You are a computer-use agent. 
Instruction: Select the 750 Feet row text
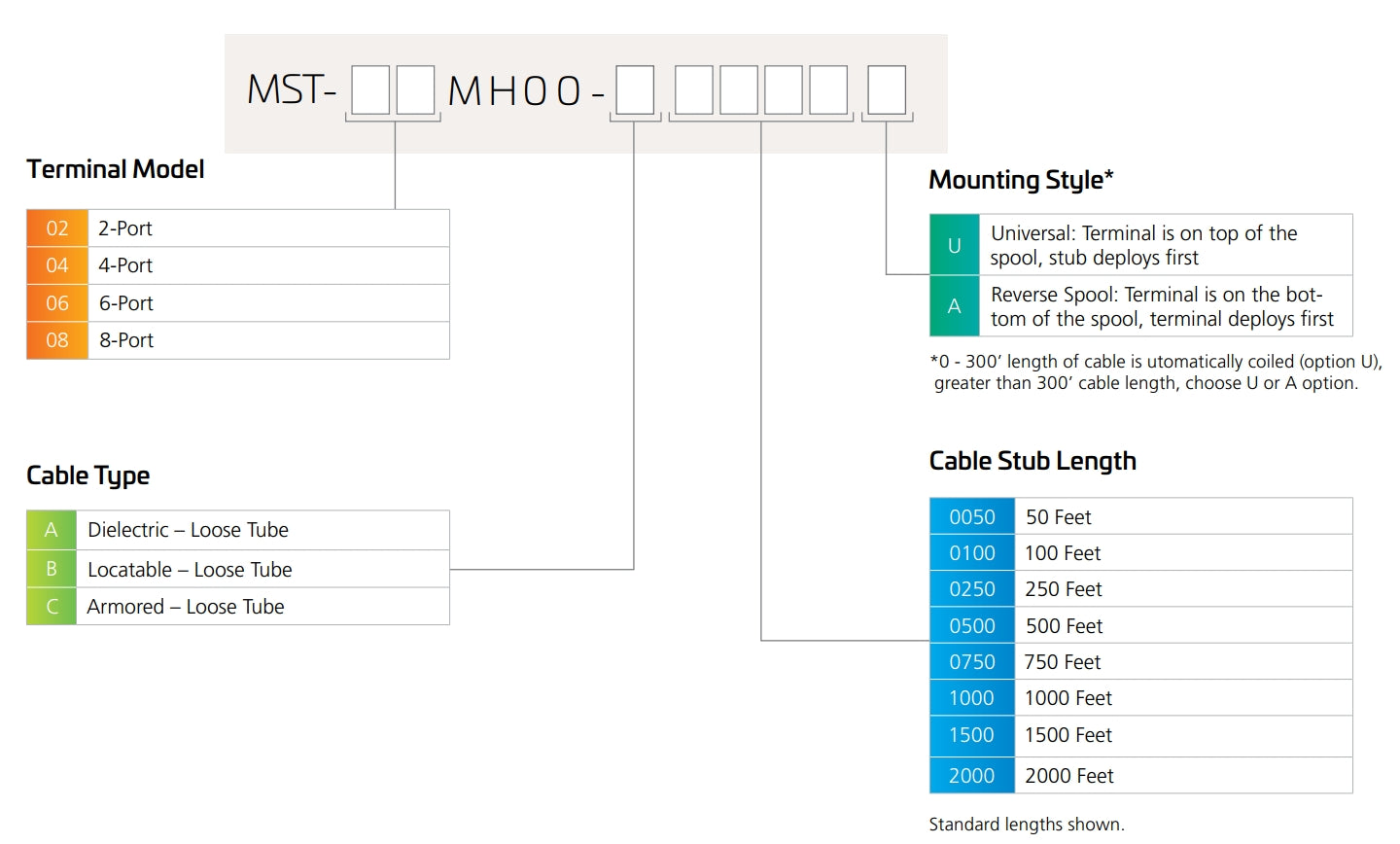(1063, 662)
